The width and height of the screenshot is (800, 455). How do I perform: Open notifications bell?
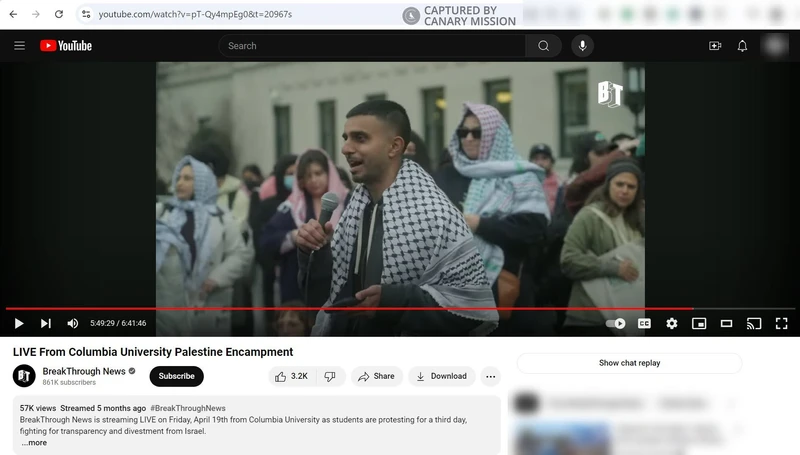742,46
